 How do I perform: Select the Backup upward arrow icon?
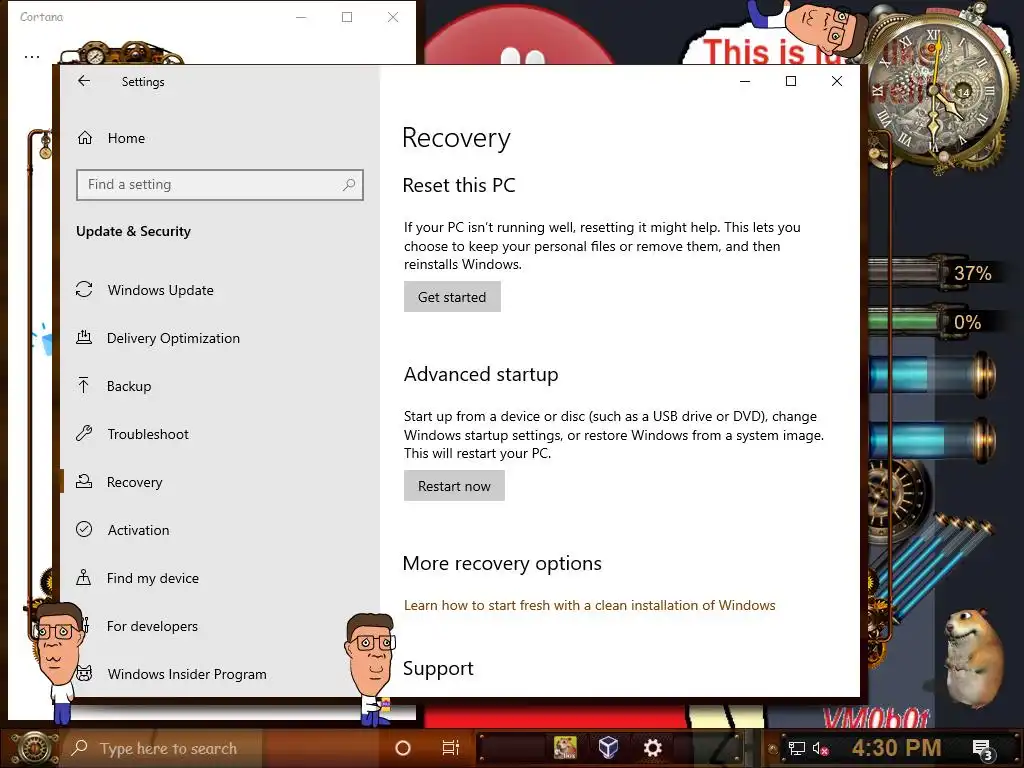[84, 385]
